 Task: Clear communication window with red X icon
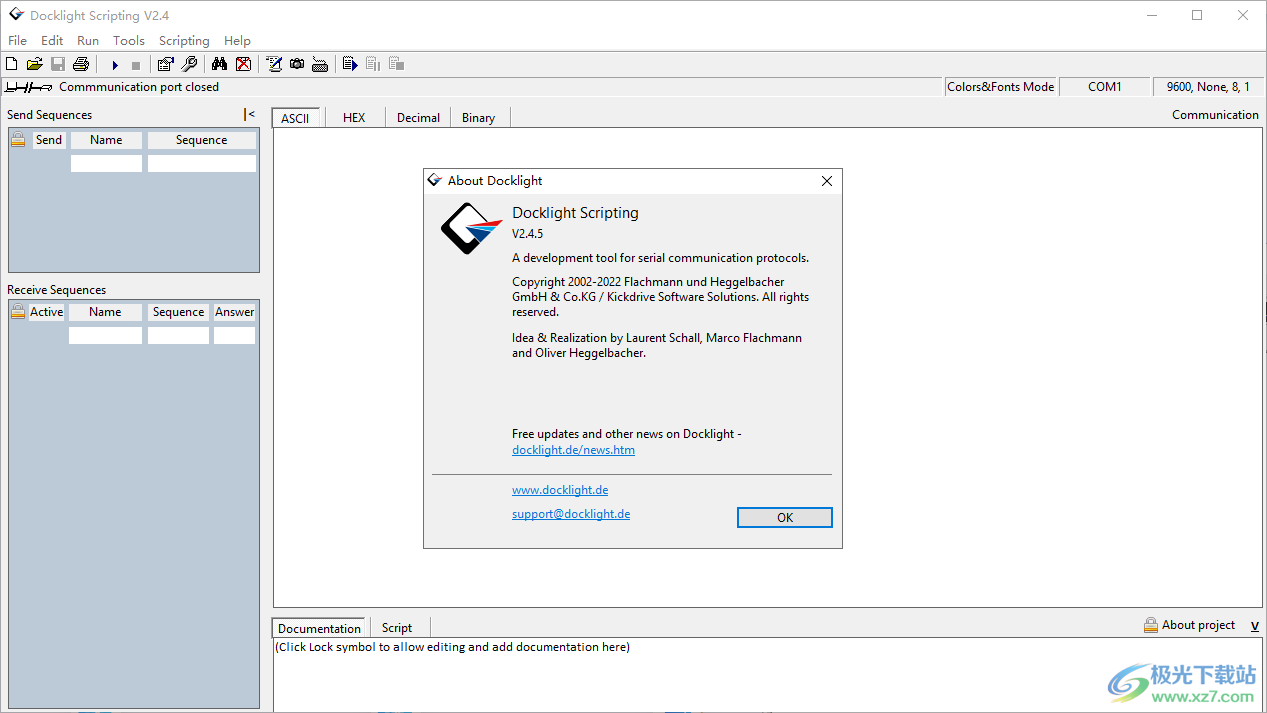pyautogui.click(x=243, y=64)
